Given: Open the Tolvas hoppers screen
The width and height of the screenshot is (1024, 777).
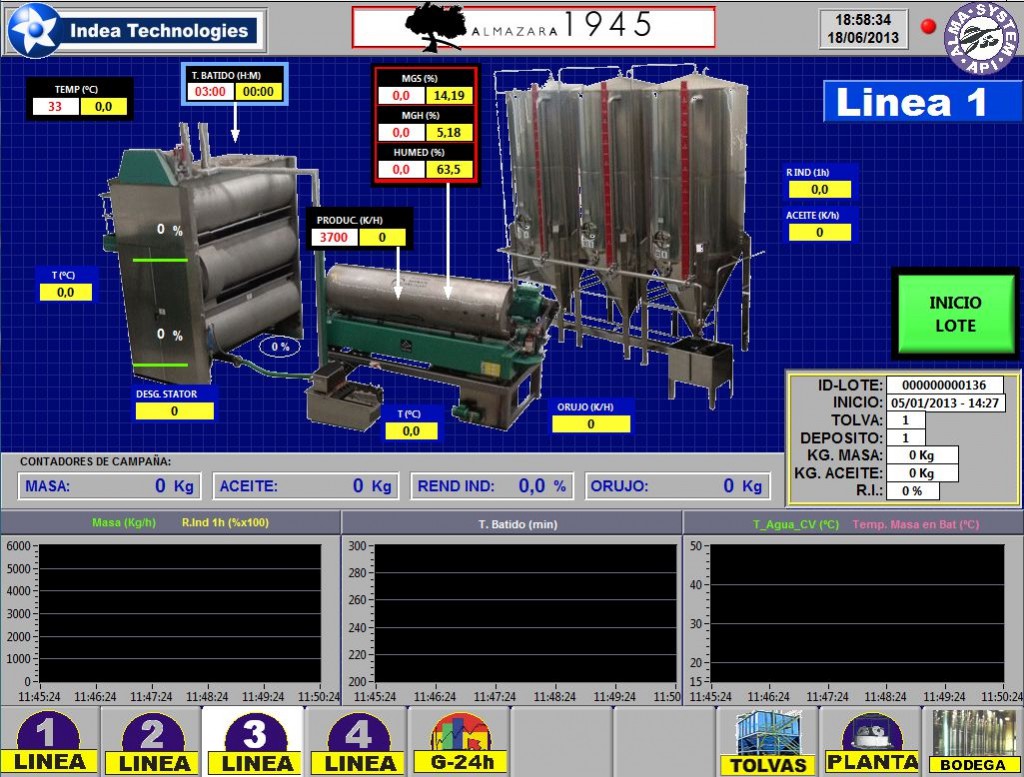Looking at the screenshot, I should coord(767,742).
